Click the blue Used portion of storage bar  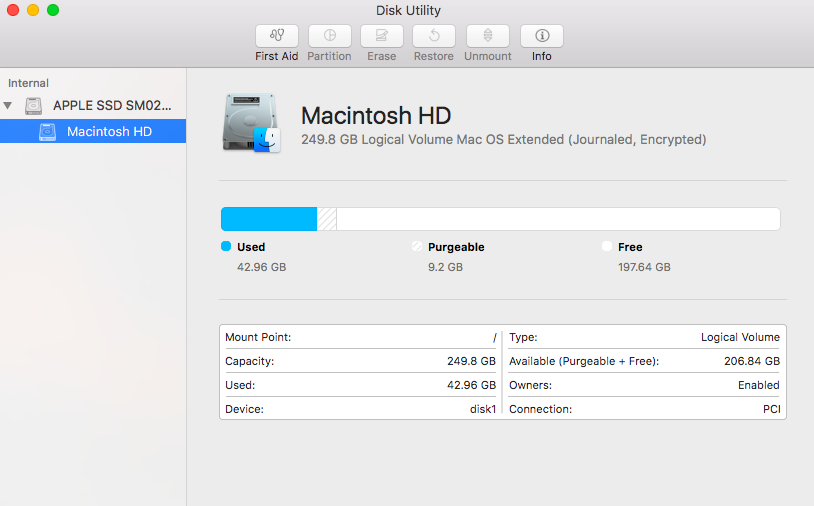point(269,219)
